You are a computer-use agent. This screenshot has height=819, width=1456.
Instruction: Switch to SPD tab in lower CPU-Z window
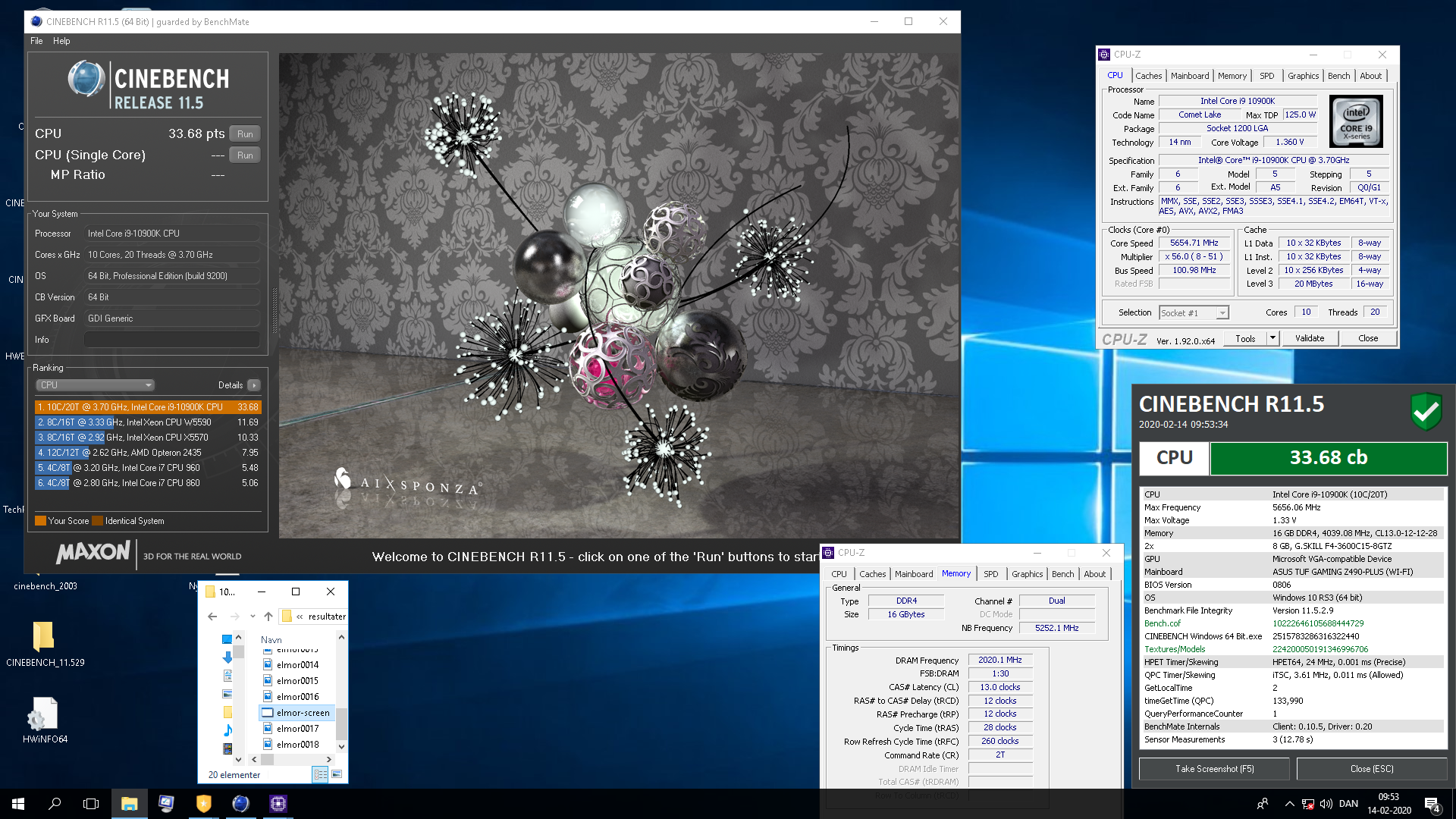990,574
